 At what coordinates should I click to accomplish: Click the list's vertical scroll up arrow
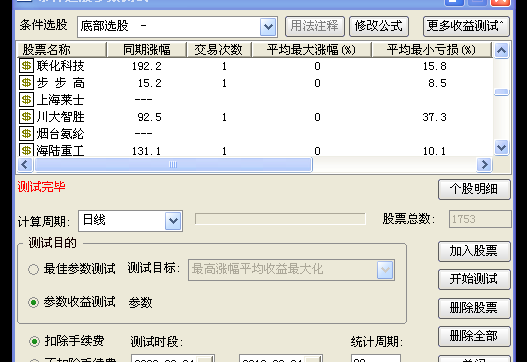501,51
